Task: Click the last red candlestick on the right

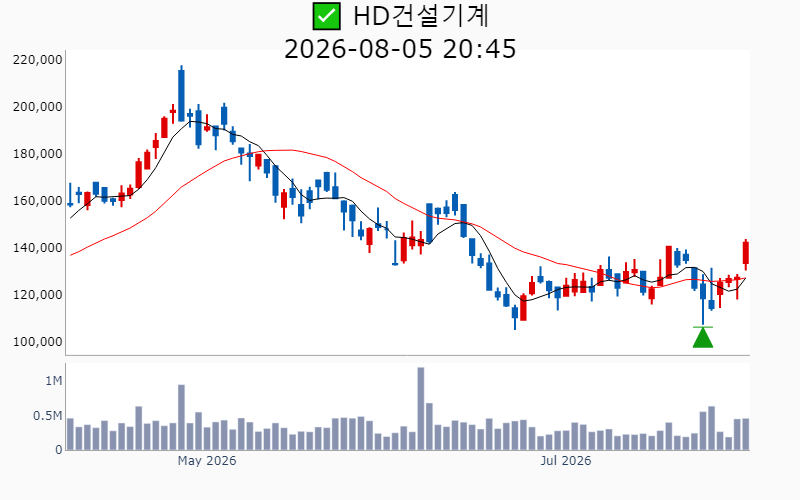Action: point(745,254)
